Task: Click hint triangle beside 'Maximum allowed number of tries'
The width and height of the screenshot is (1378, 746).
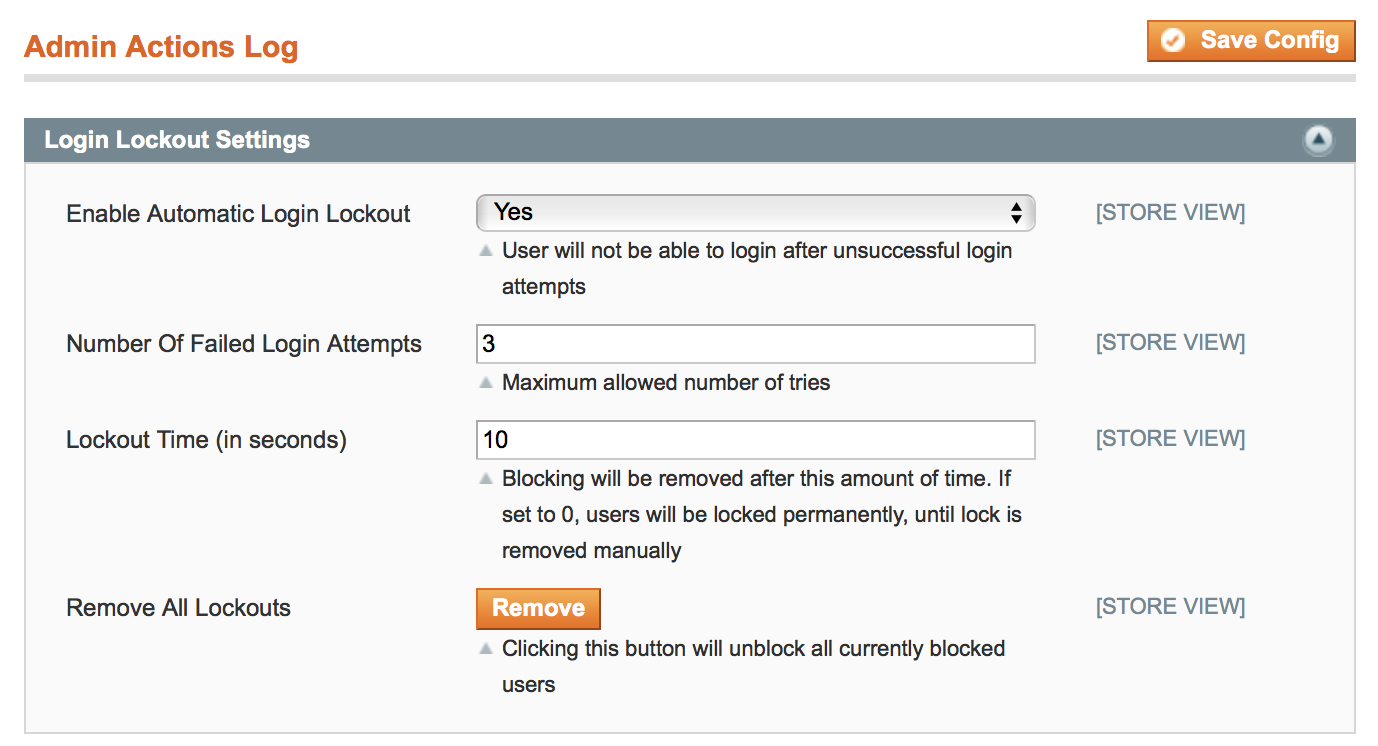Action: (486, 383)
